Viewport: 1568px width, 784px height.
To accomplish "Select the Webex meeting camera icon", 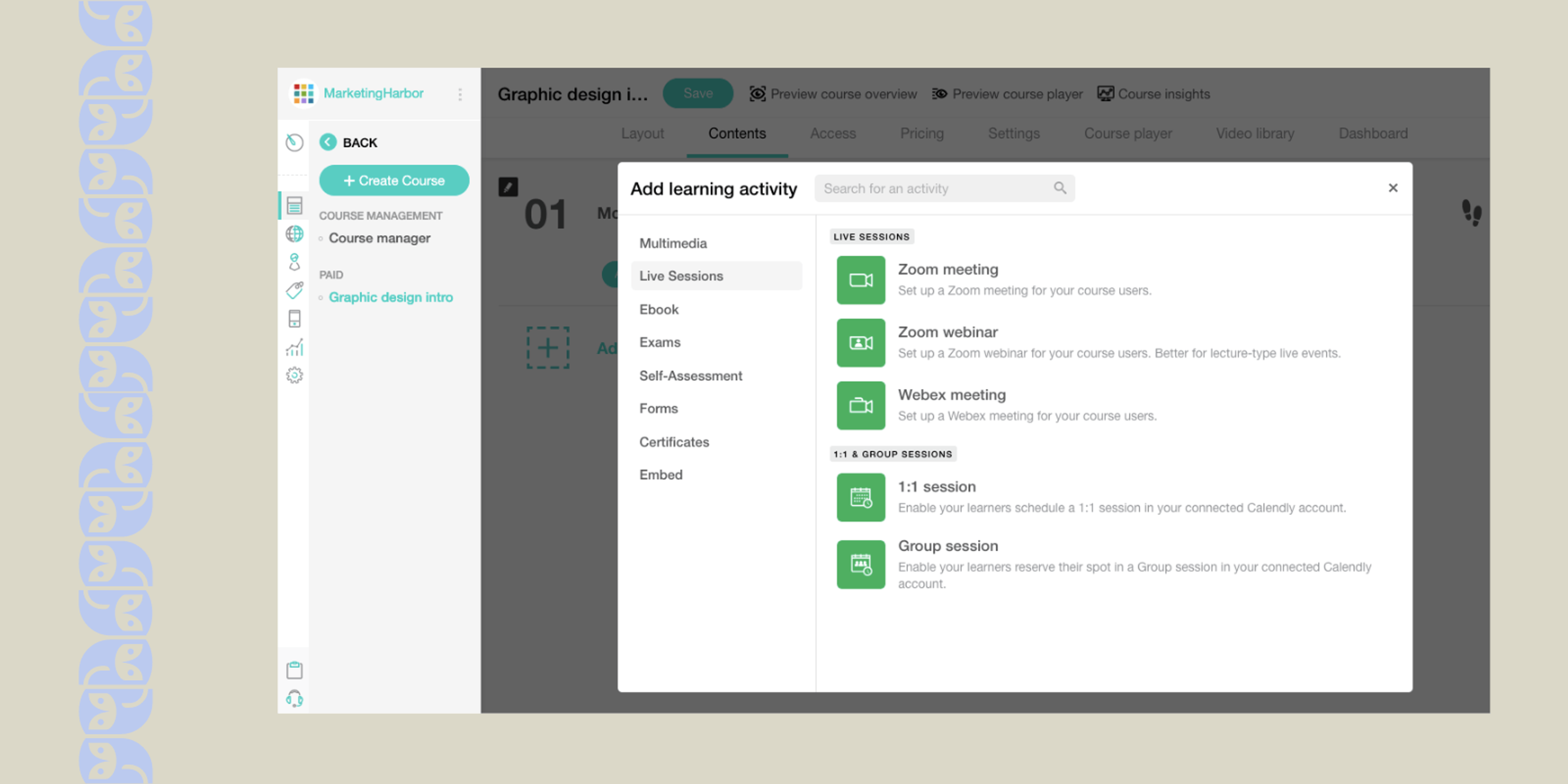I will click(861, 405).
